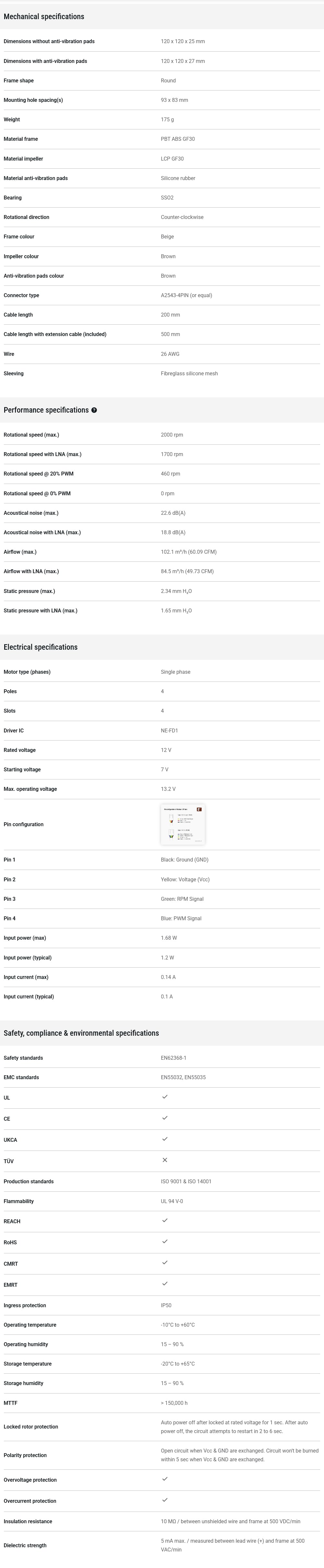Click the checkmark in the RoHS row
The width and height of the screenshot is (324, 1568).
(x=165, y=1241)
